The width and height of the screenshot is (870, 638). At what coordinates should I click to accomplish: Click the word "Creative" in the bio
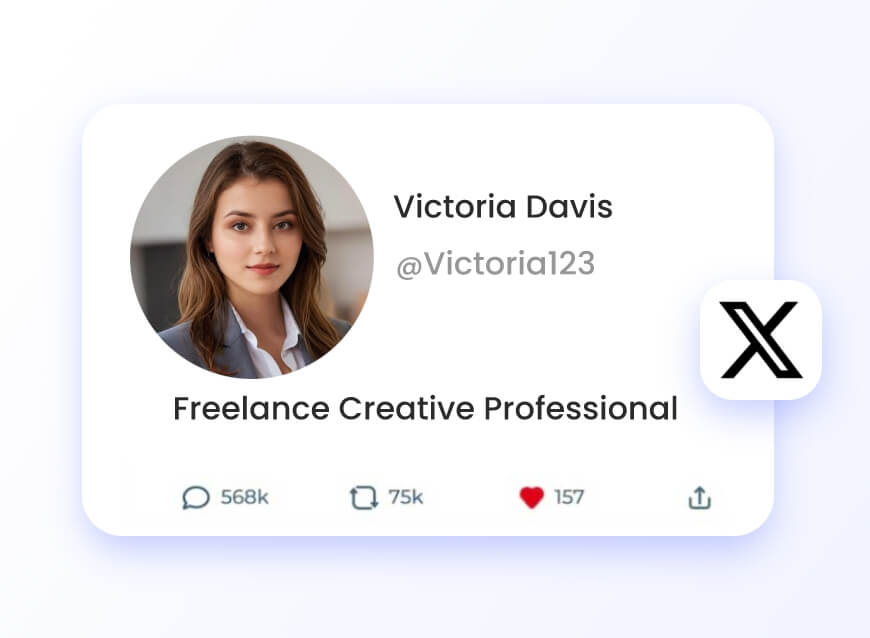point(407,409)
